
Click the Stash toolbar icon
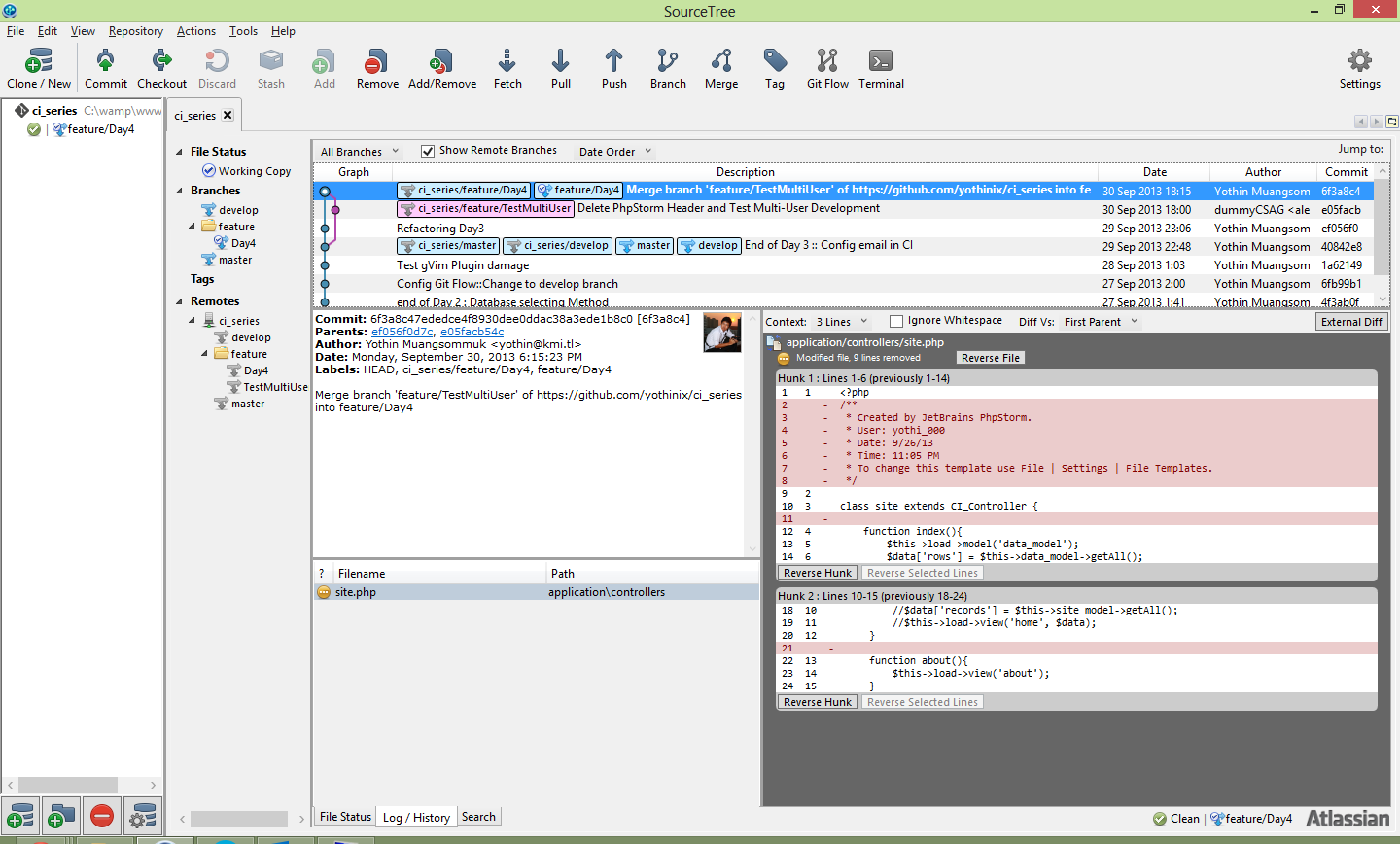pyautogui.click(x=271, y=69)
